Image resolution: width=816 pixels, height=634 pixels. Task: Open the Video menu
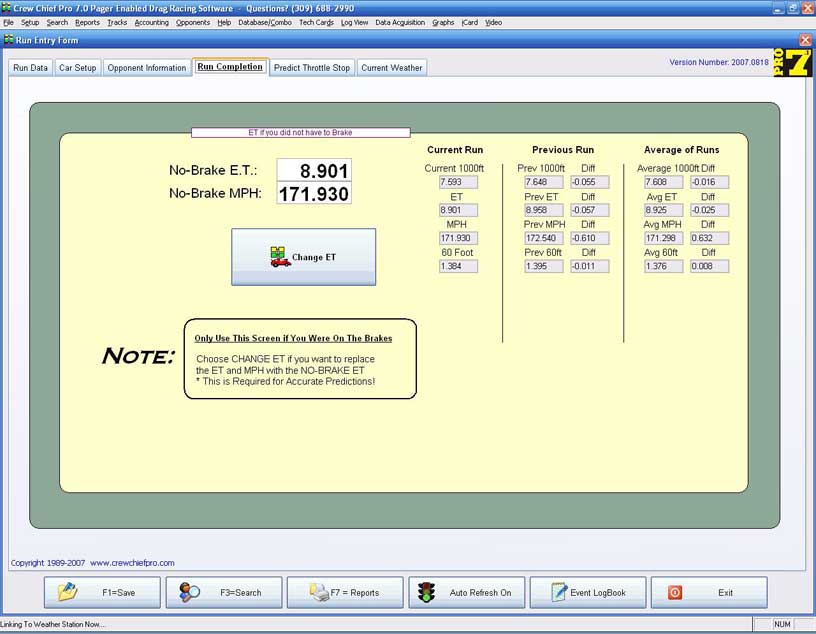tap(493, 22)
